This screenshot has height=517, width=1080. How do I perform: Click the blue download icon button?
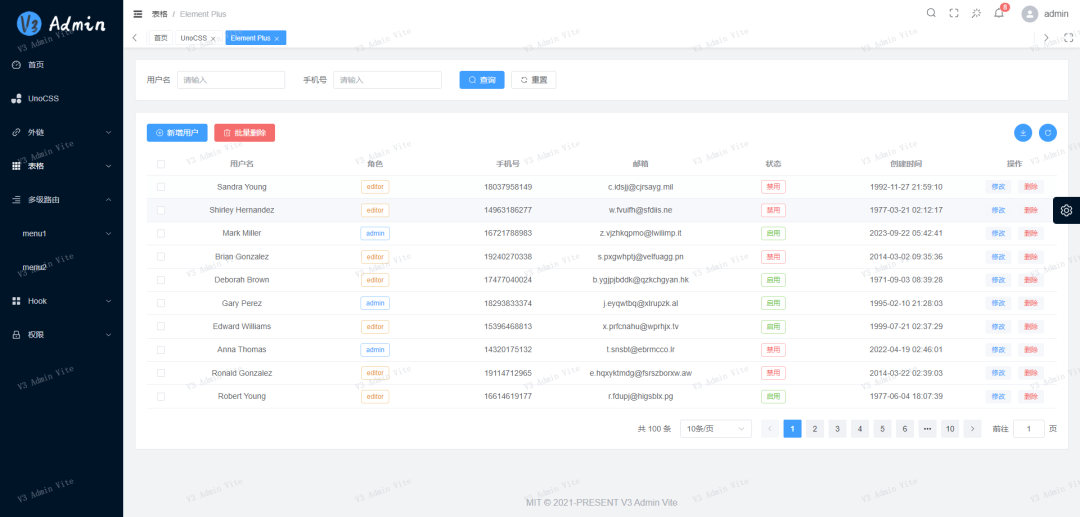tap(1023, 132)
